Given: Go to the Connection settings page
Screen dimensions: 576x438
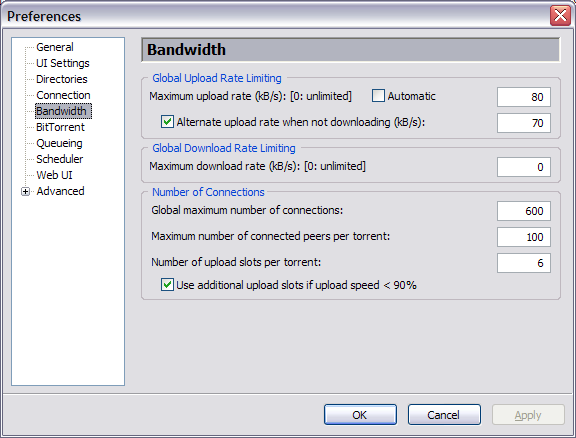Looking at the screenshot, I should [63, 95].
